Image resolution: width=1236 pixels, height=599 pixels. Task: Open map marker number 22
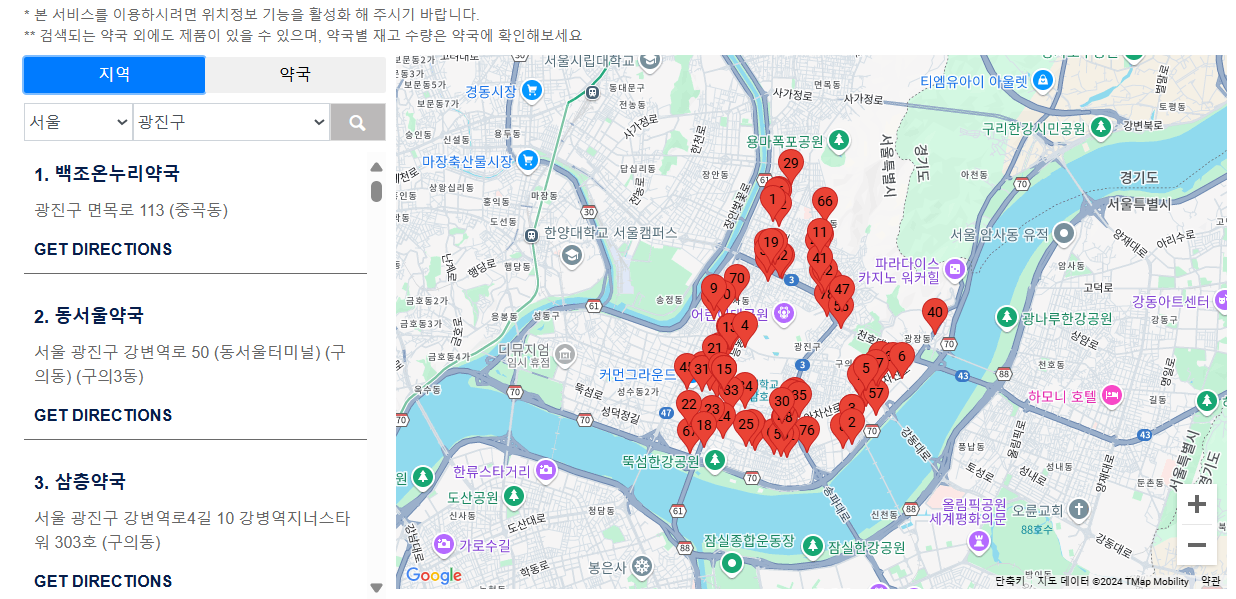tap(688, 407)
